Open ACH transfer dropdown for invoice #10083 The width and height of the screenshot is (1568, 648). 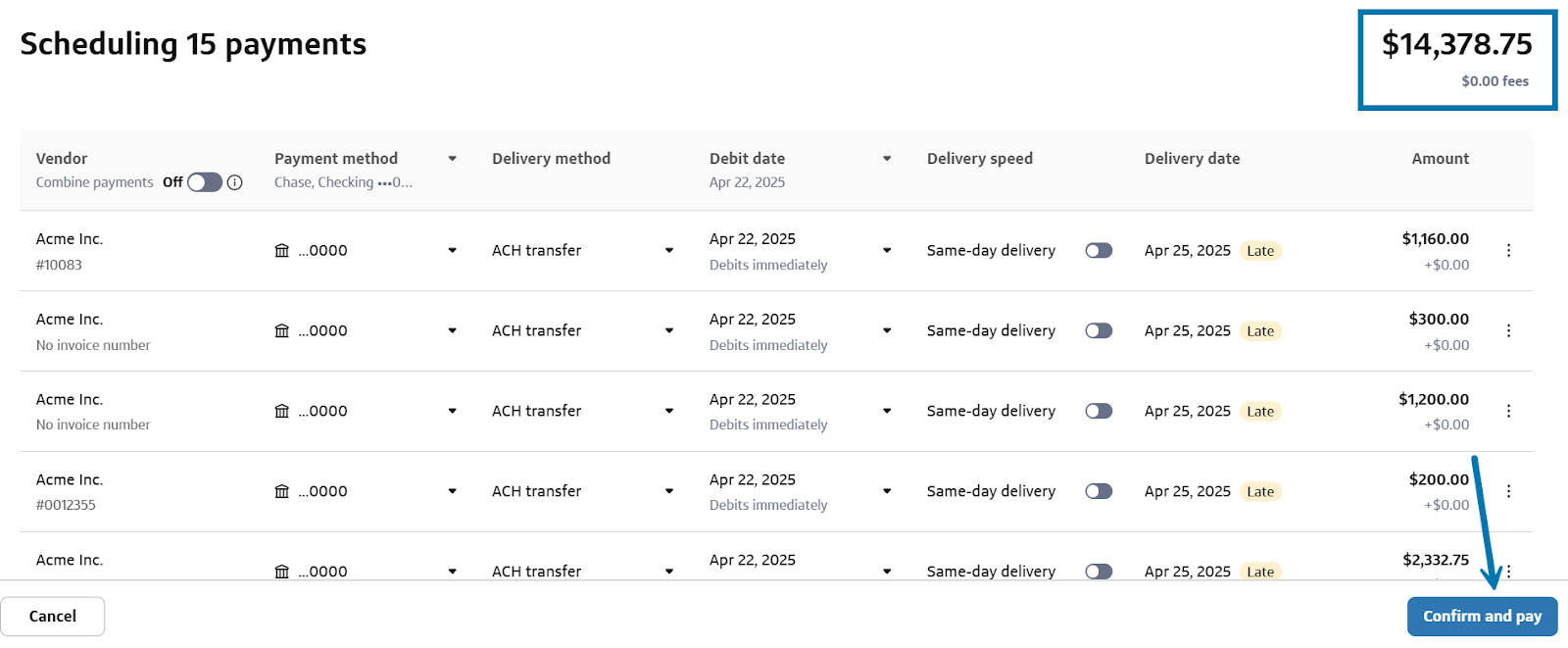(669, 251)
